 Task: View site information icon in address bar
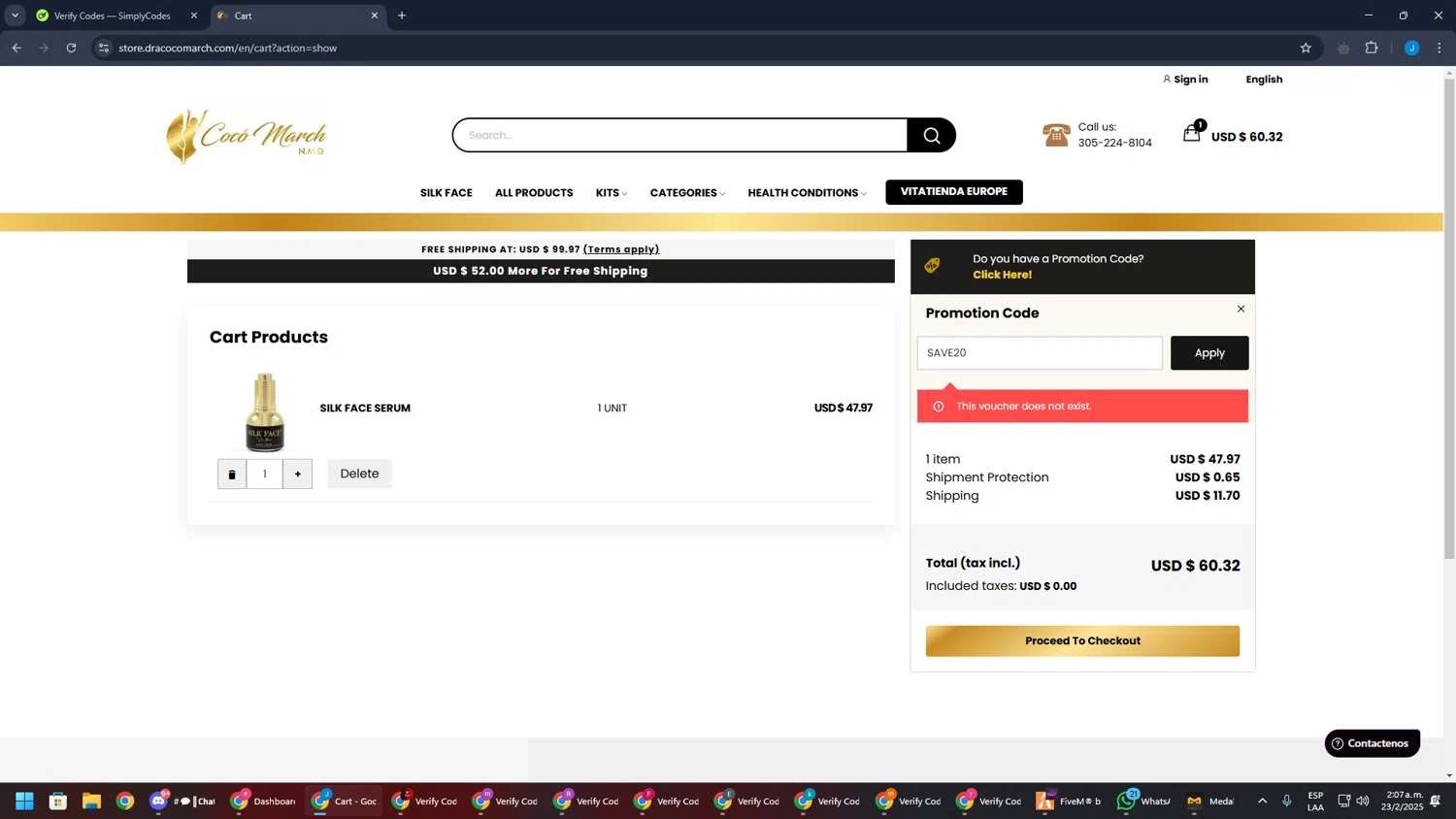click(x=104, y=48)
